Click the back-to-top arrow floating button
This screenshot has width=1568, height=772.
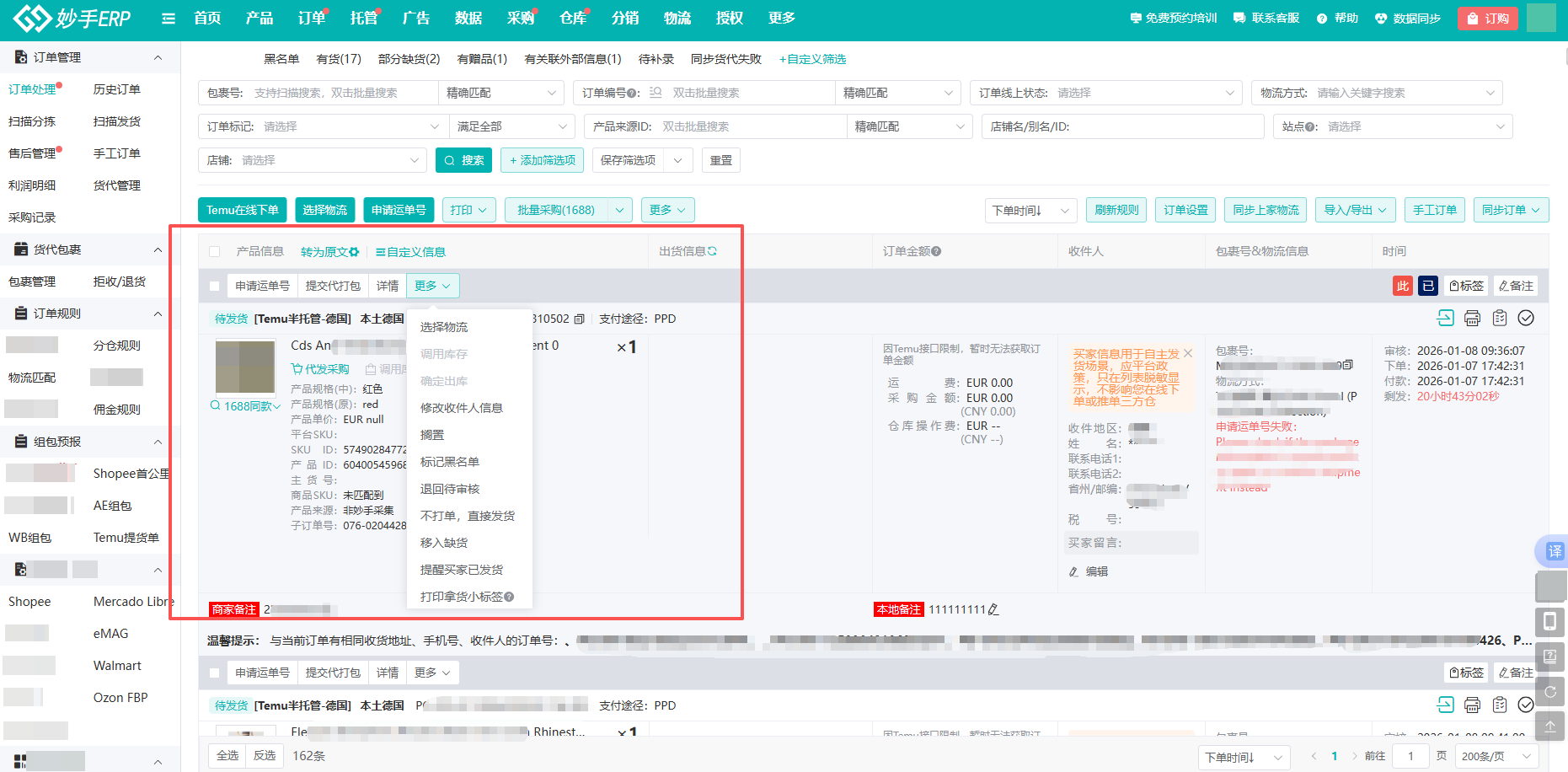[1550, 726]
